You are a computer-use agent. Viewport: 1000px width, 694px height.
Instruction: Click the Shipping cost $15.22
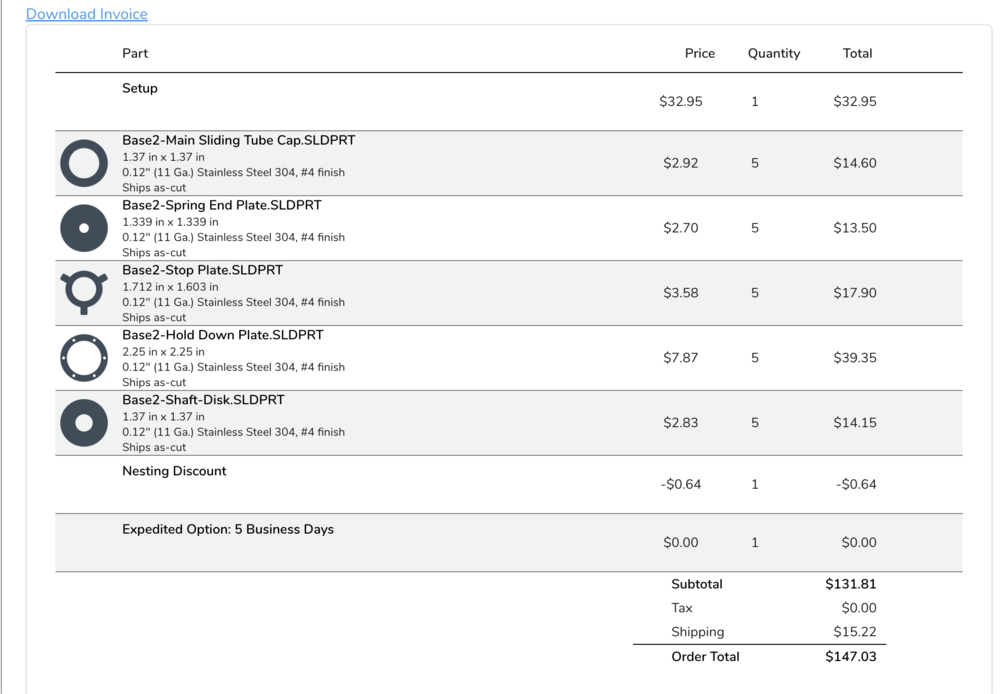pos(854,632)
